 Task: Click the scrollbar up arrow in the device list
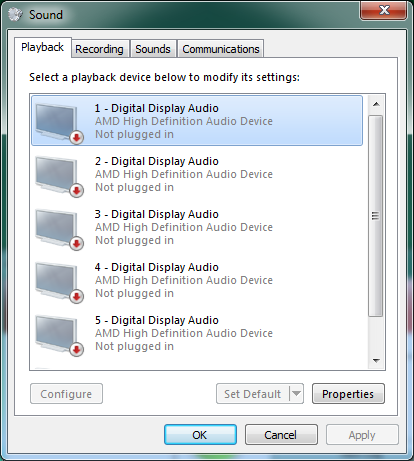click(376, 104)
